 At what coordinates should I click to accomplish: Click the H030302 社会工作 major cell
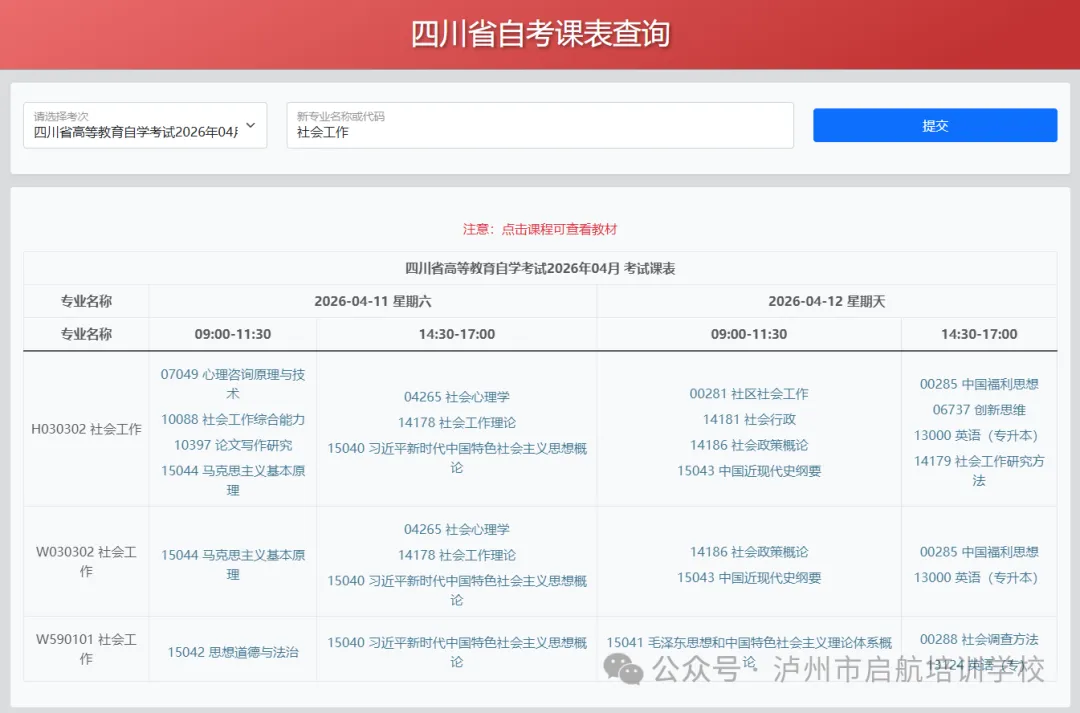(86, 429)
